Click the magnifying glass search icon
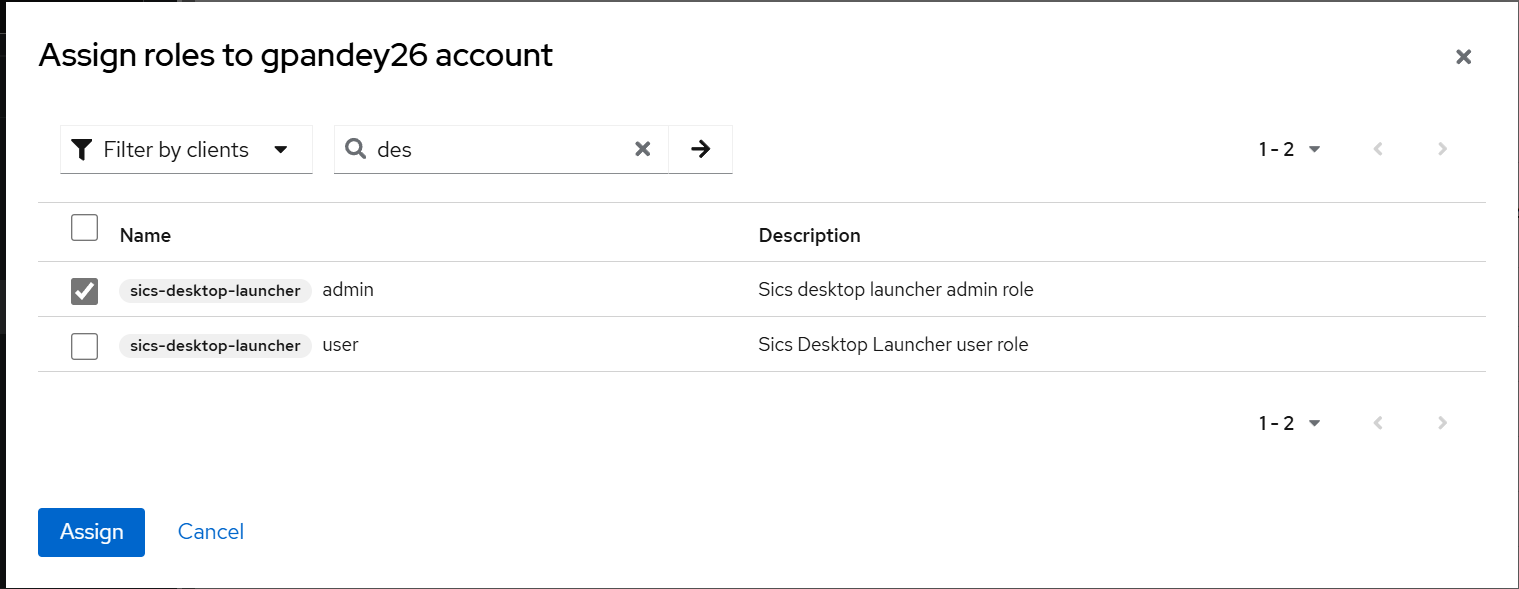This screenshot has height=589, width=1519. [355, 149]
